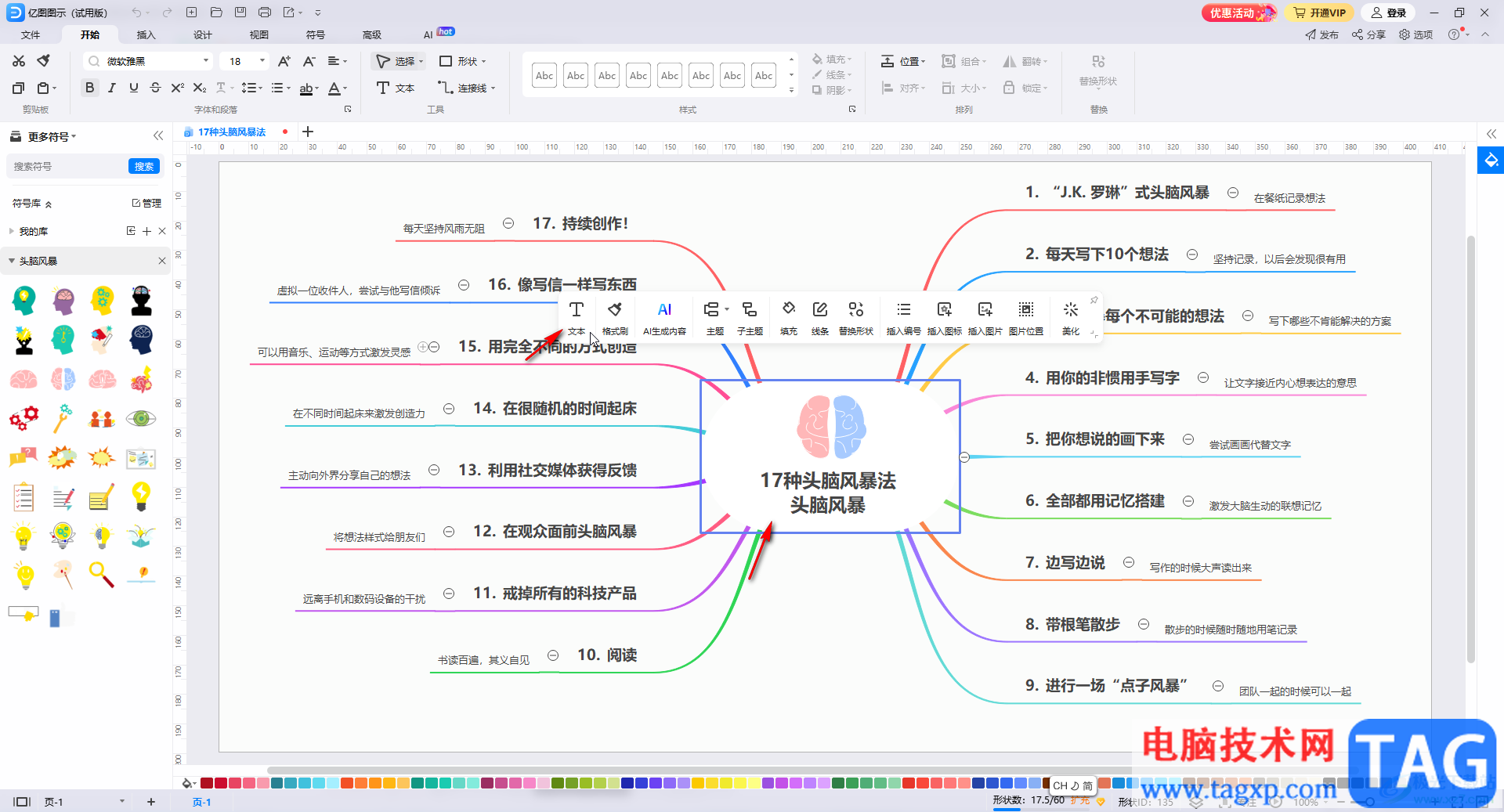Click Insert Picture tool
1504x812 pixels.
[x=985, y=318]
